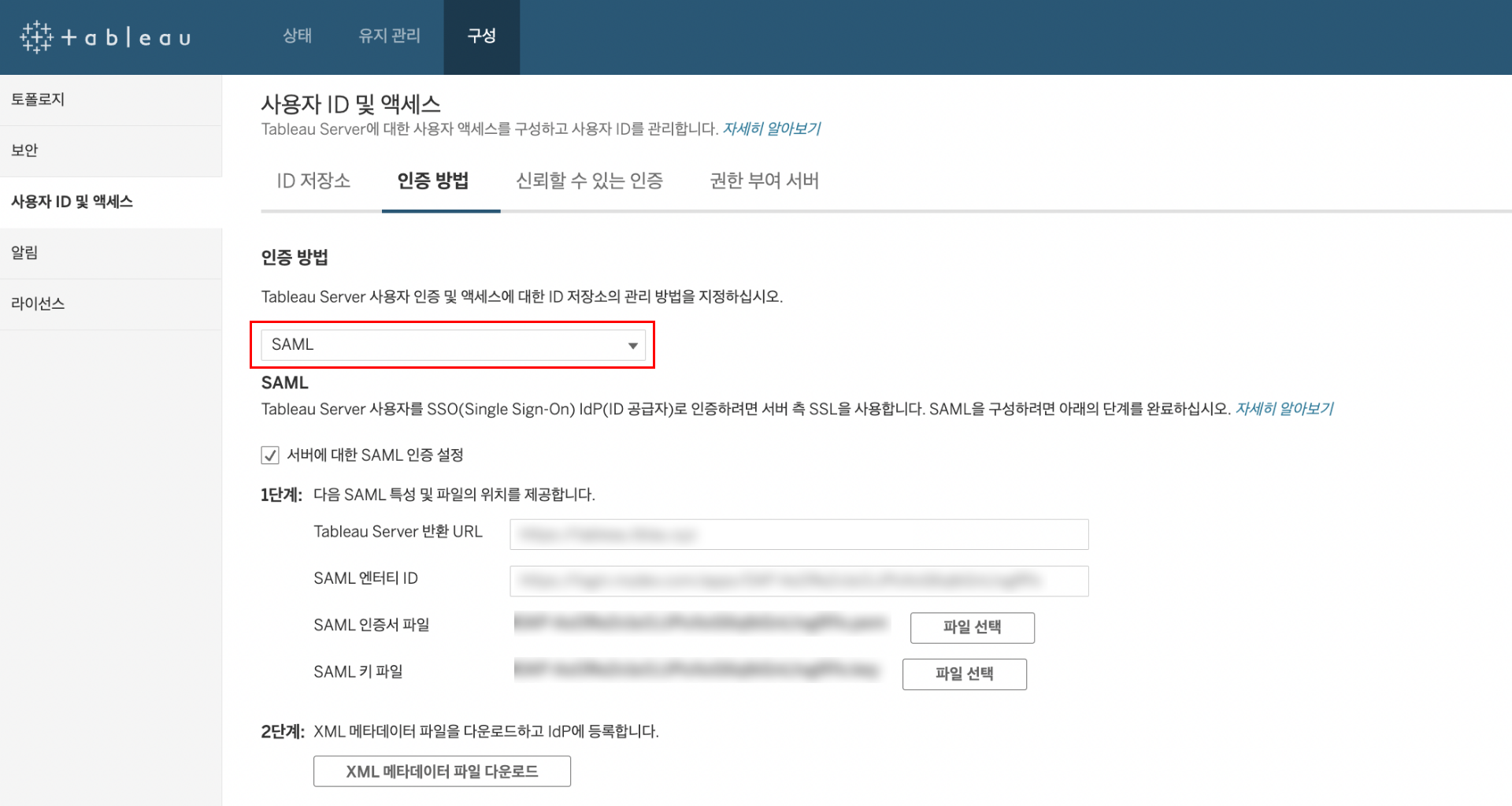Click the Tableau Server 반환 URL field
Viewport: 1512px width, 806px height.
click(799, 534)
